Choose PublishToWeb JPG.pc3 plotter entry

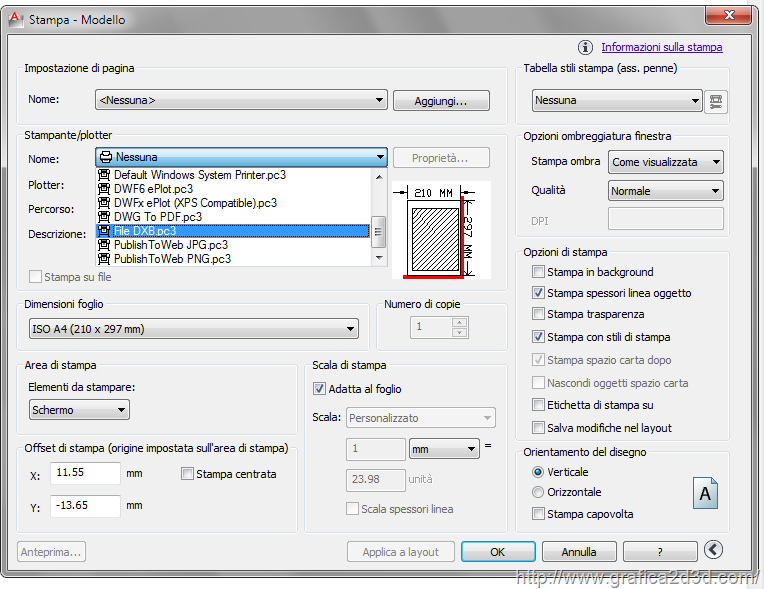tap(170, 244)
